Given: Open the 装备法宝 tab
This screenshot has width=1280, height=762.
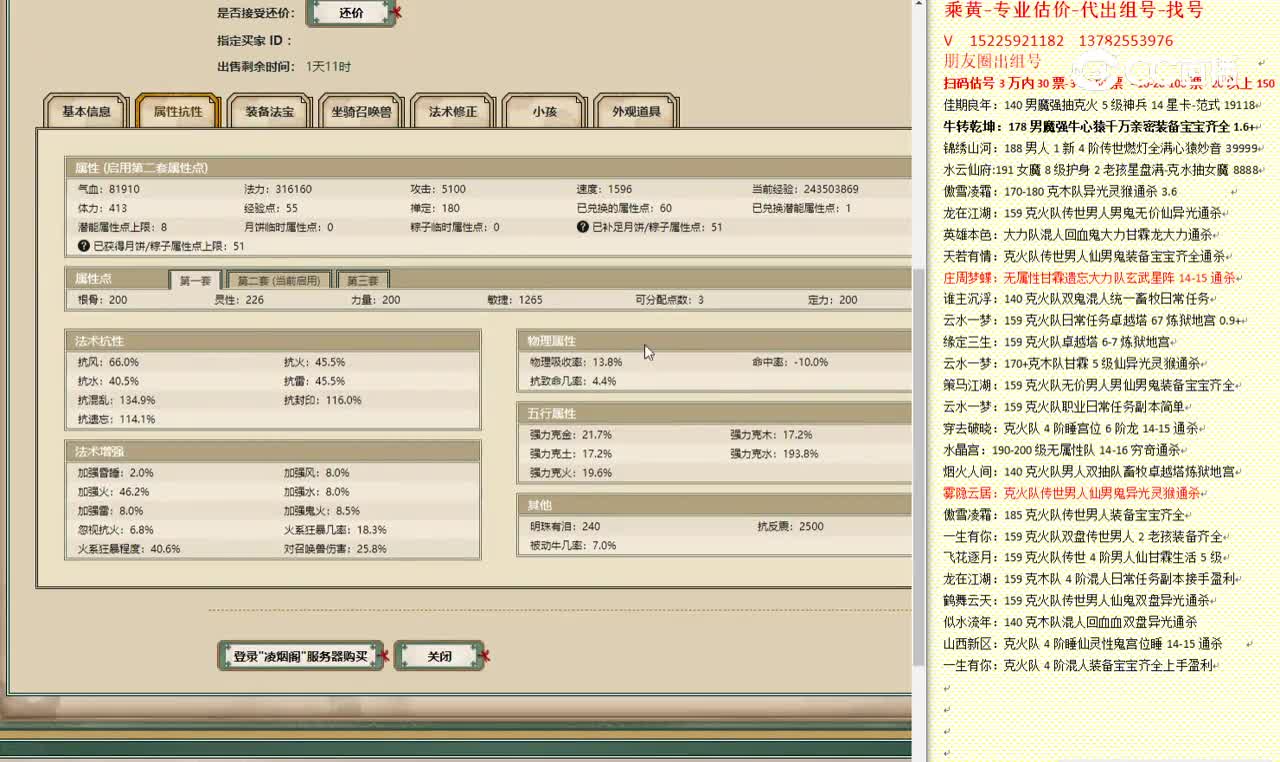Looking at the screenshot, I should tap(270, 112).
